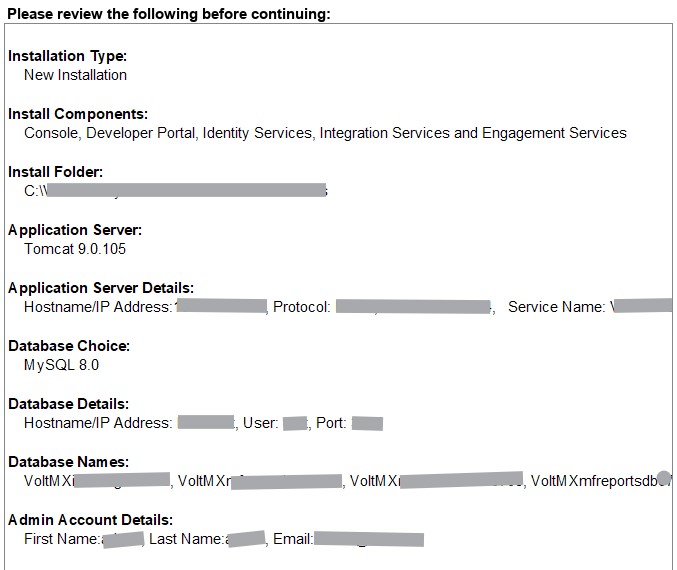Click the Admin Account Details heading
Image resolution: width=677 pixels, height=570 pixels.
91,520
